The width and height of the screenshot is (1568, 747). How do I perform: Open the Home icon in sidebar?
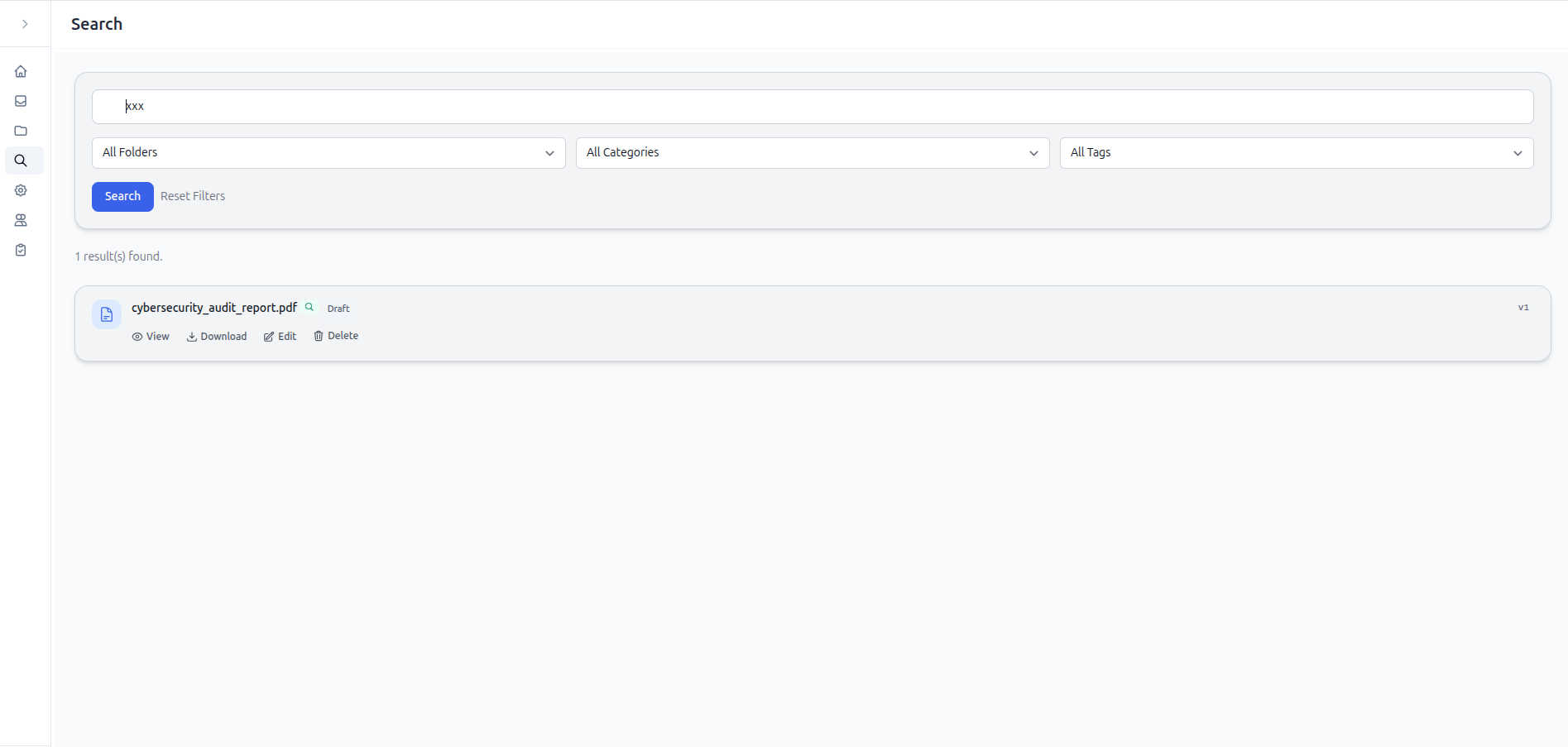click(21, 71)
